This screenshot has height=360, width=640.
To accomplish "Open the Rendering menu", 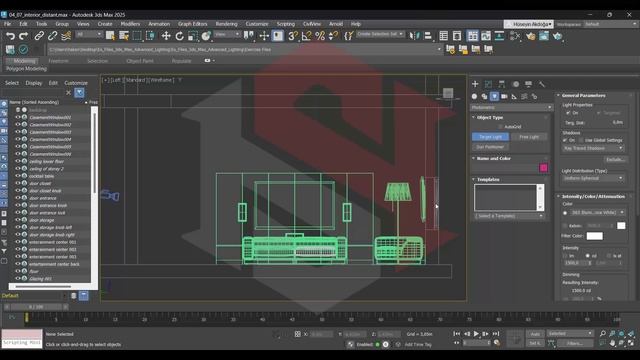I will tap(227, 24).
